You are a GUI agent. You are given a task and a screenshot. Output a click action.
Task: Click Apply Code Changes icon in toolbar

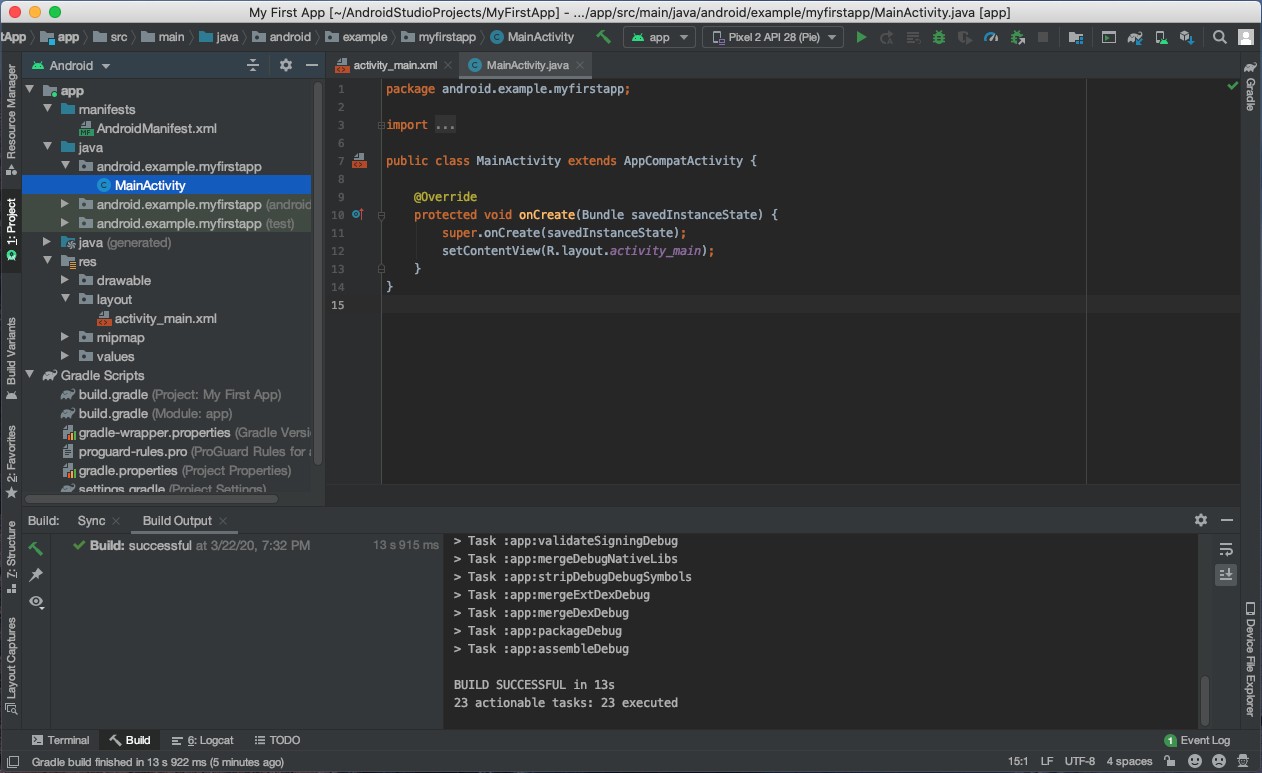(912, 37)
